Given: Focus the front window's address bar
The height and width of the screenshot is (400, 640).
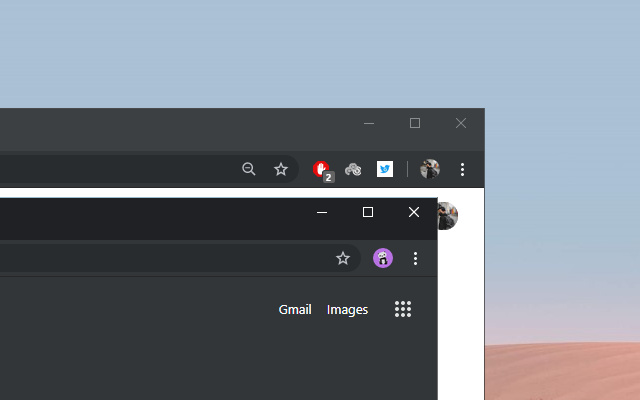Looking at the screenshot, I should [163, 258].
